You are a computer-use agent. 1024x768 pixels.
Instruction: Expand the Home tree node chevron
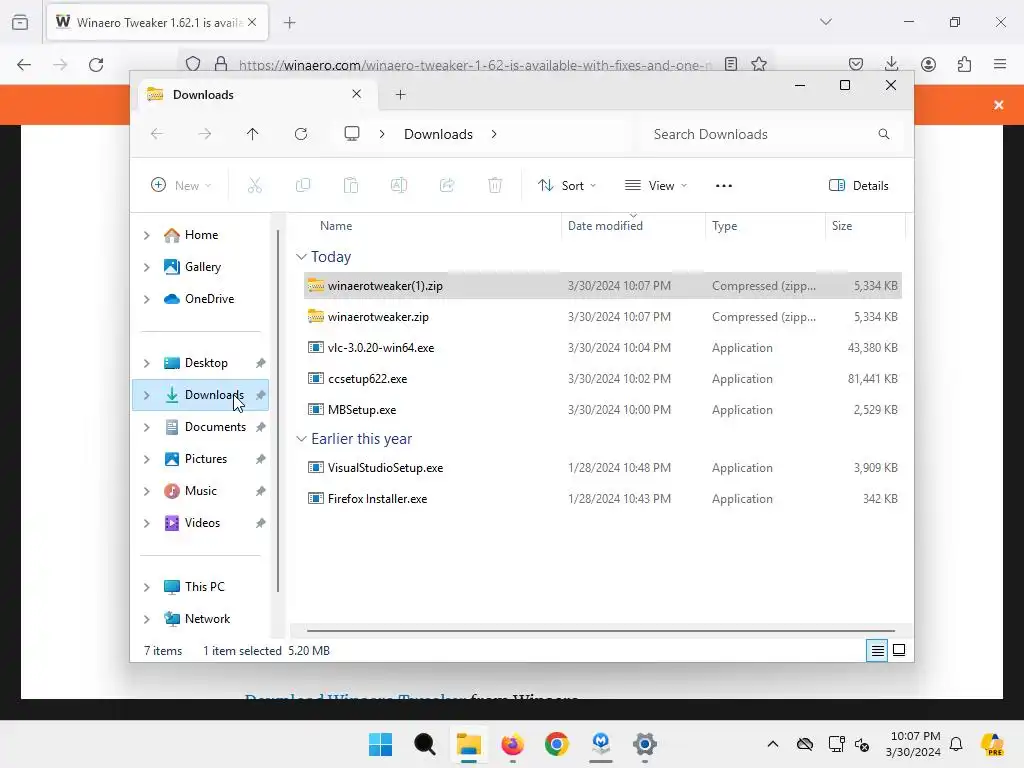147,235
